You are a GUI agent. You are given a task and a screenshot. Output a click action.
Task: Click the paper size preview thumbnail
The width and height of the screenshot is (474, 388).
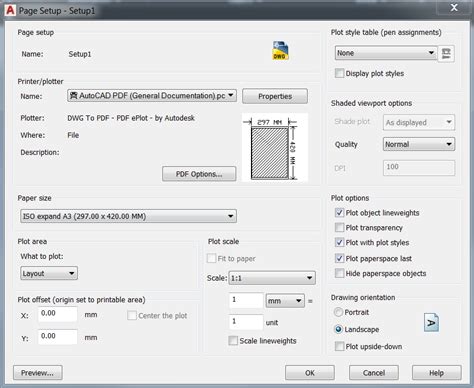274,147
